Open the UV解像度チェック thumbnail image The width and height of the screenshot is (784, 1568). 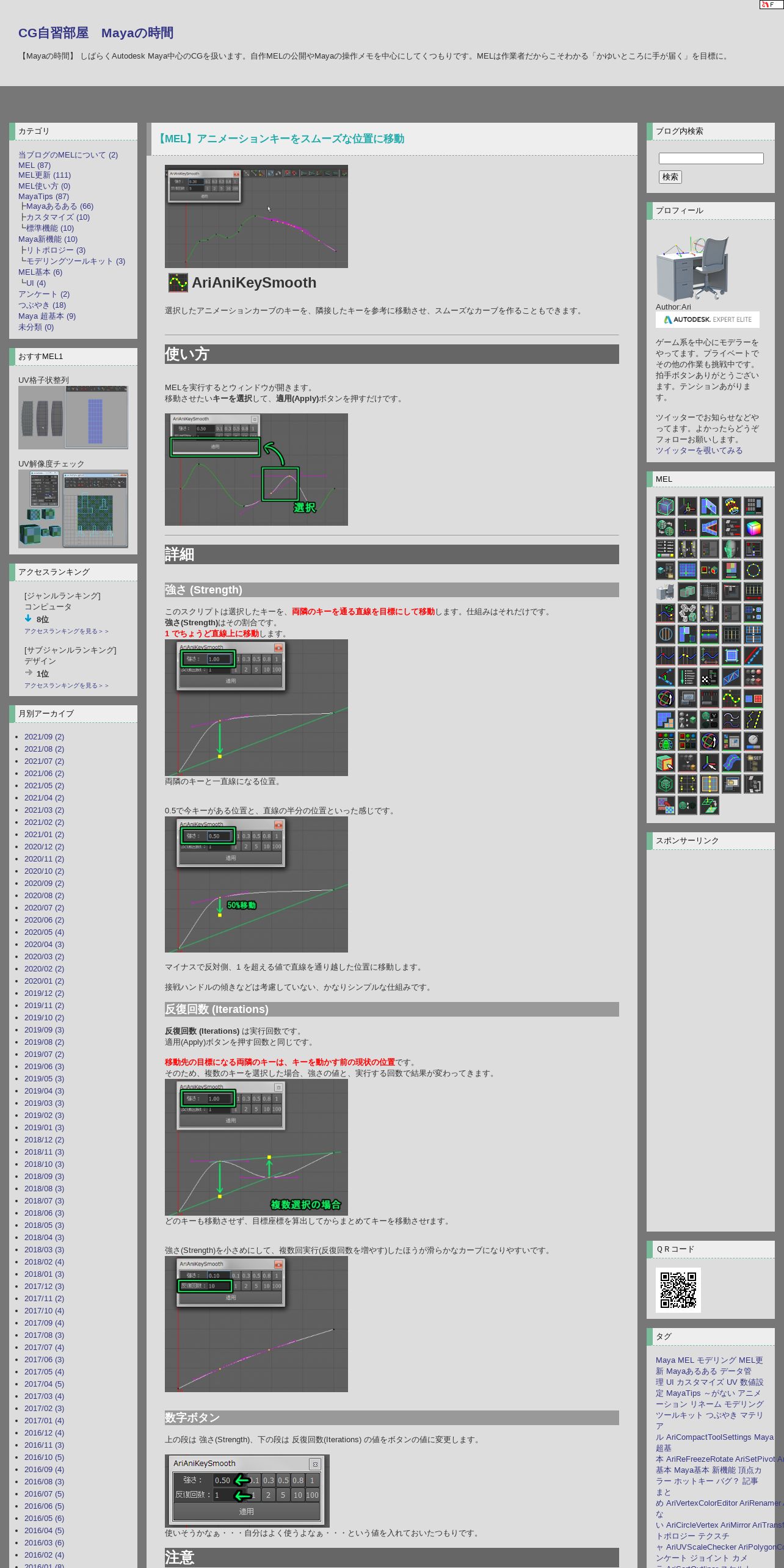tap(73, 509)
